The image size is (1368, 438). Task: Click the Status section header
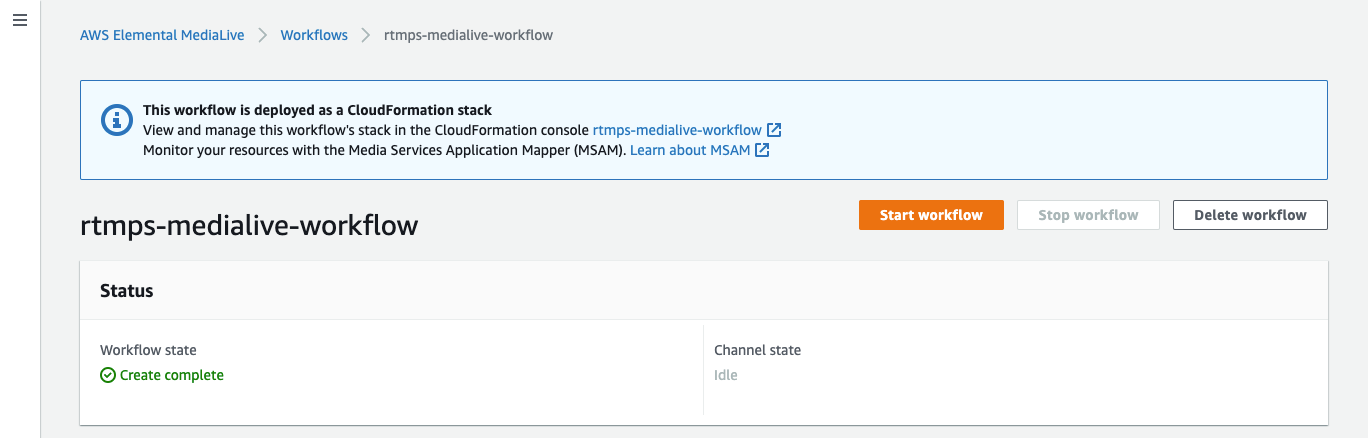tap(127, 291)
